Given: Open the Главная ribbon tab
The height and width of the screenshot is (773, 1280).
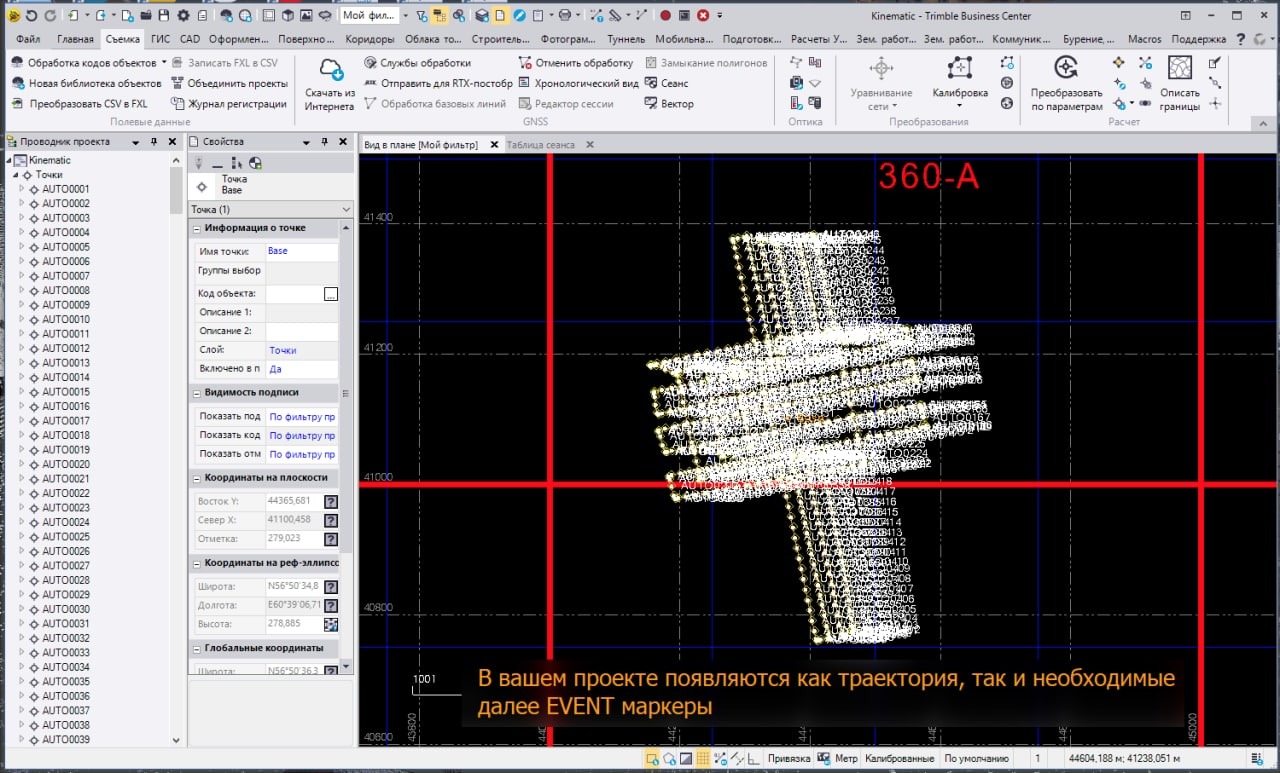Looking at the screenshot, I should [x=75, y=39].
